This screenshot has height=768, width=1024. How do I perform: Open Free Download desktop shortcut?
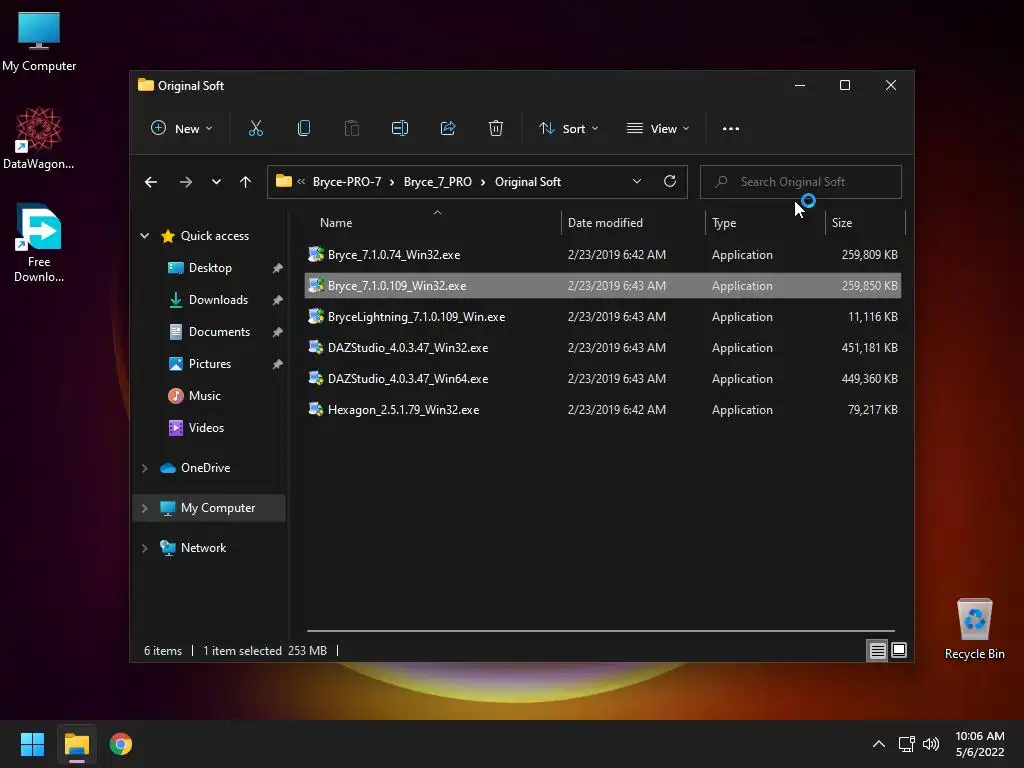39,243
